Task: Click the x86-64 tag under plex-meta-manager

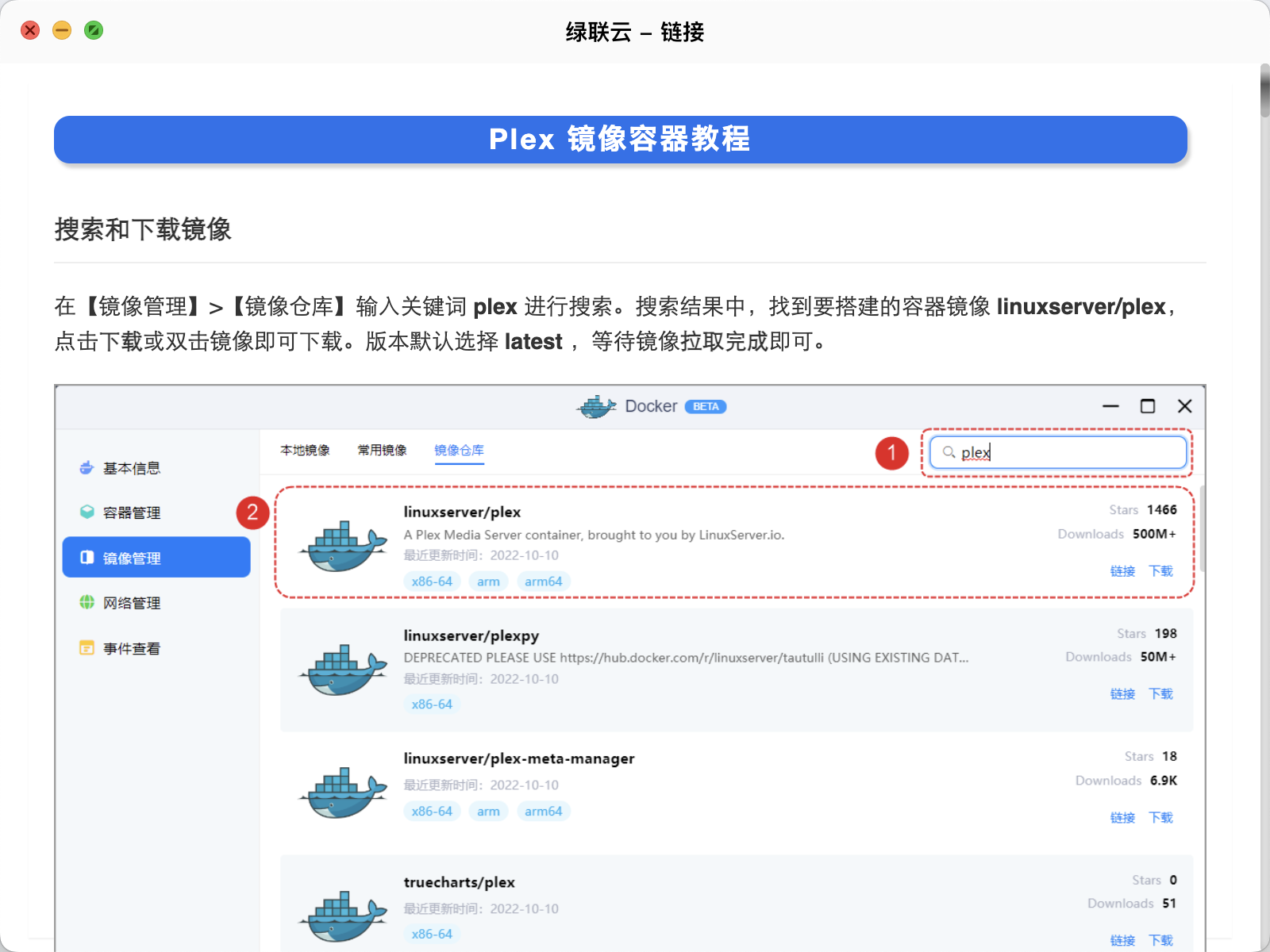Action: coord(432,811)
